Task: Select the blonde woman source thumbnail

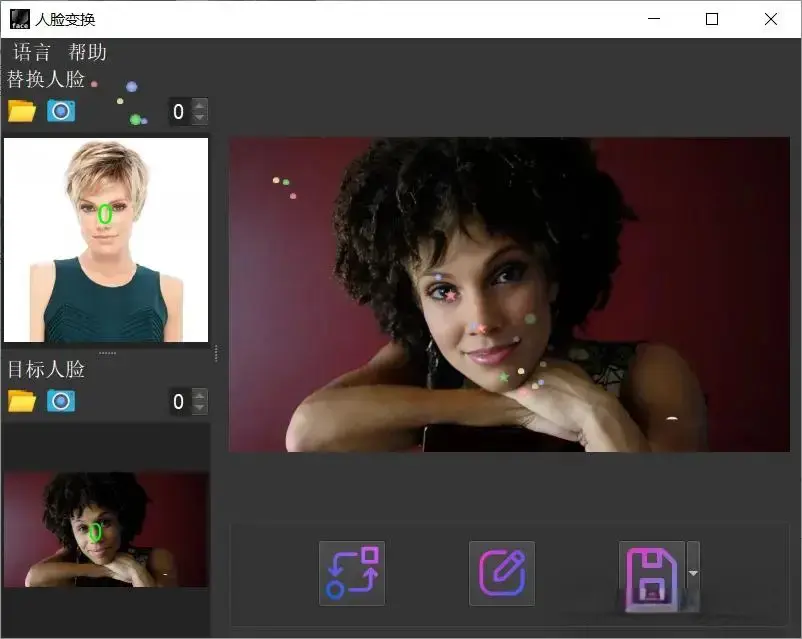Action: [106, 239]
